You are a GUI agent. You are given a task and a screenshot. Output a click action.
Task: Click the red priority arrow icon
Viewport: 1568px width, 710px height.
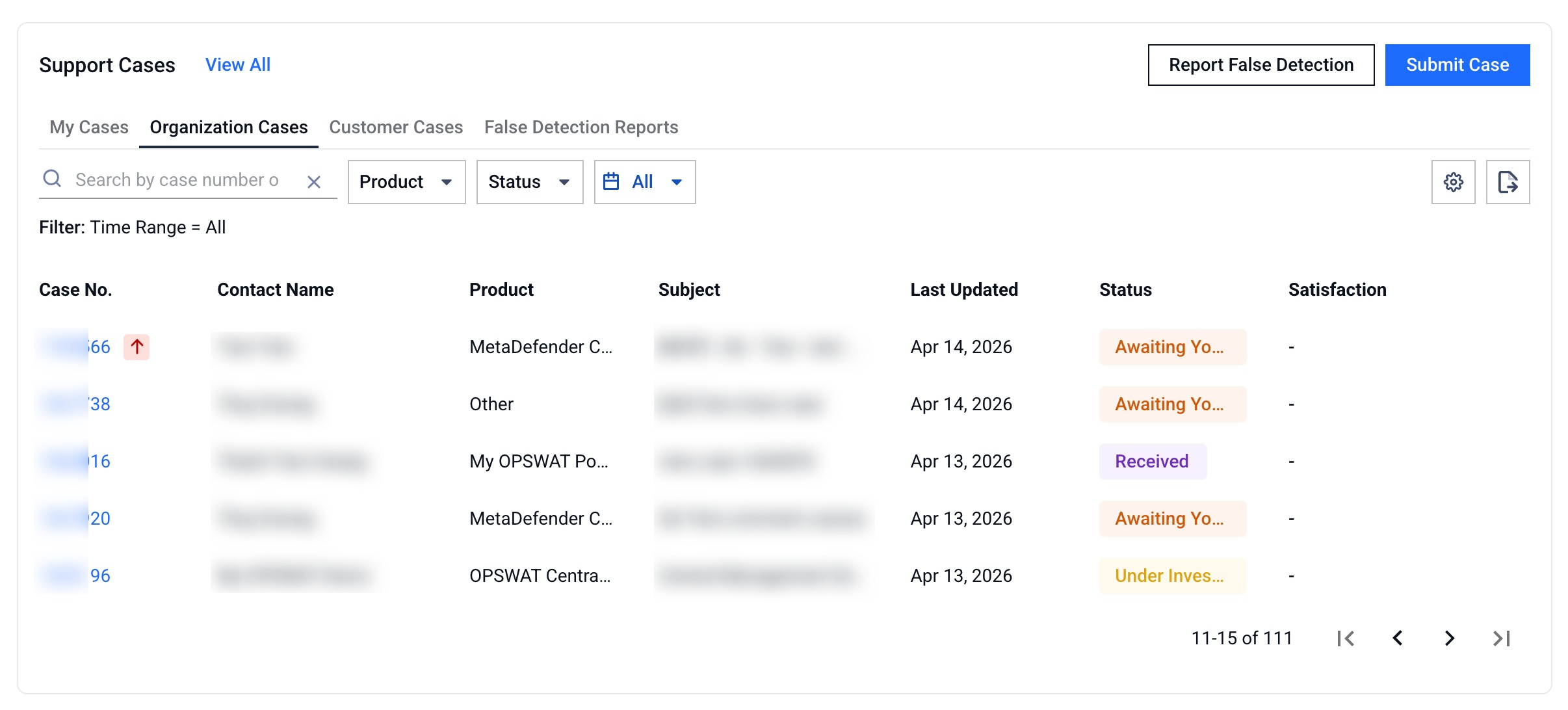point(137,347)
